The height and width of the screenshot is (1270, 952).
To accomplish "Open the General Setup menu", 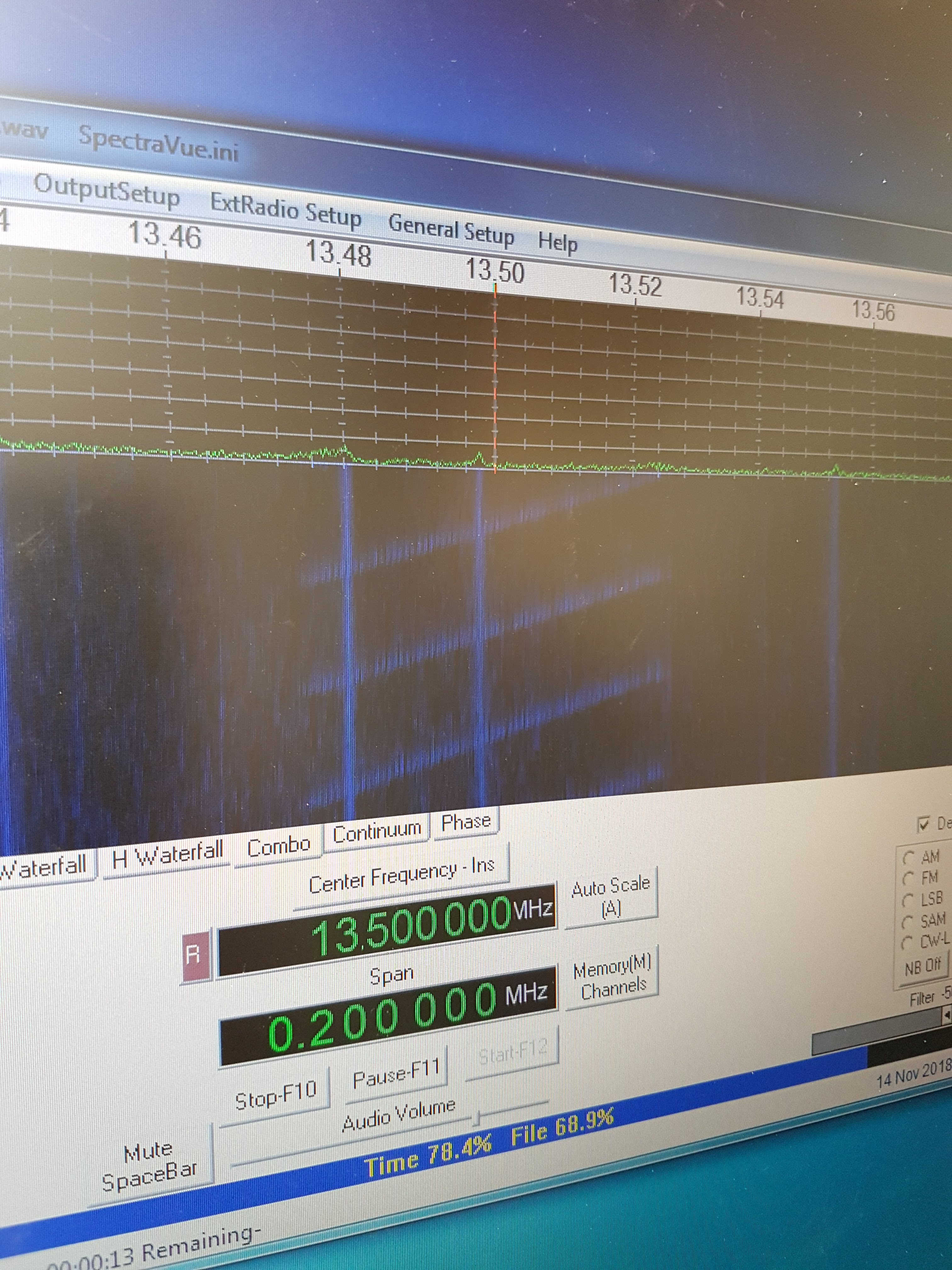I will point(451,230).
